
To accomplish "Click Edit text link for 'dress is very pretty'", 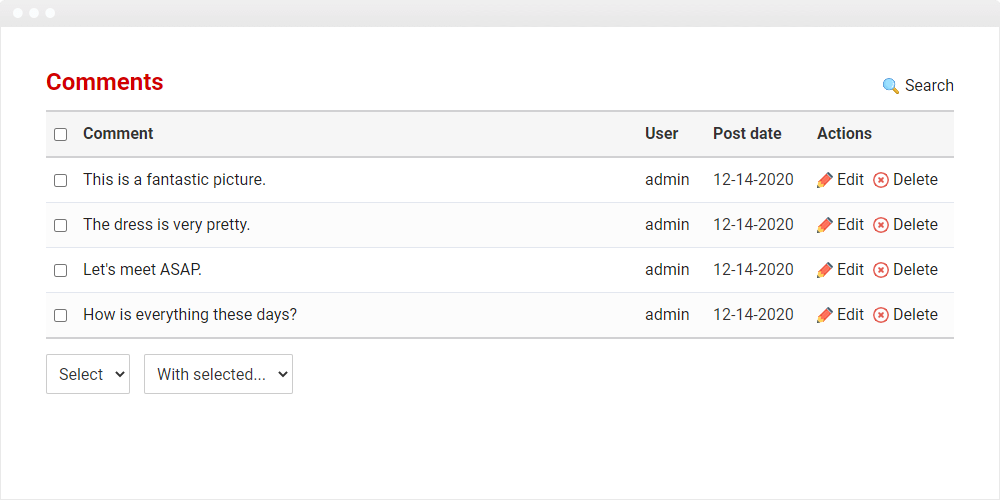I will point(850,224).
